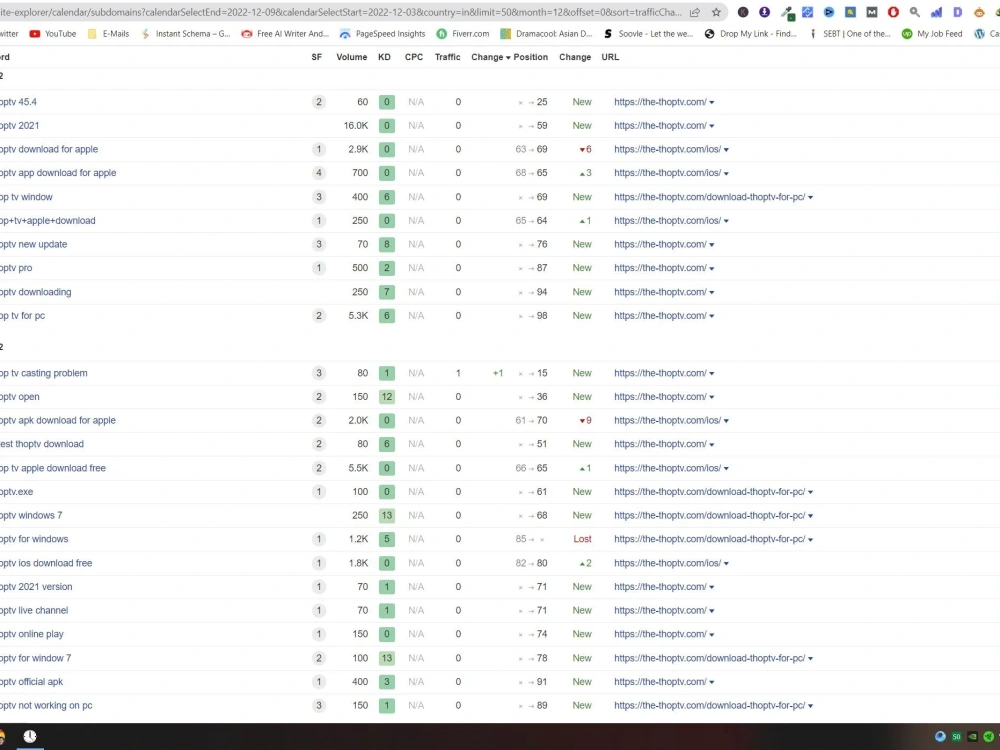Click red change value 9 in 'optv apk download for apple' row
The width and height of the screenshot is (1000, 750).
(x=585, y=420)
